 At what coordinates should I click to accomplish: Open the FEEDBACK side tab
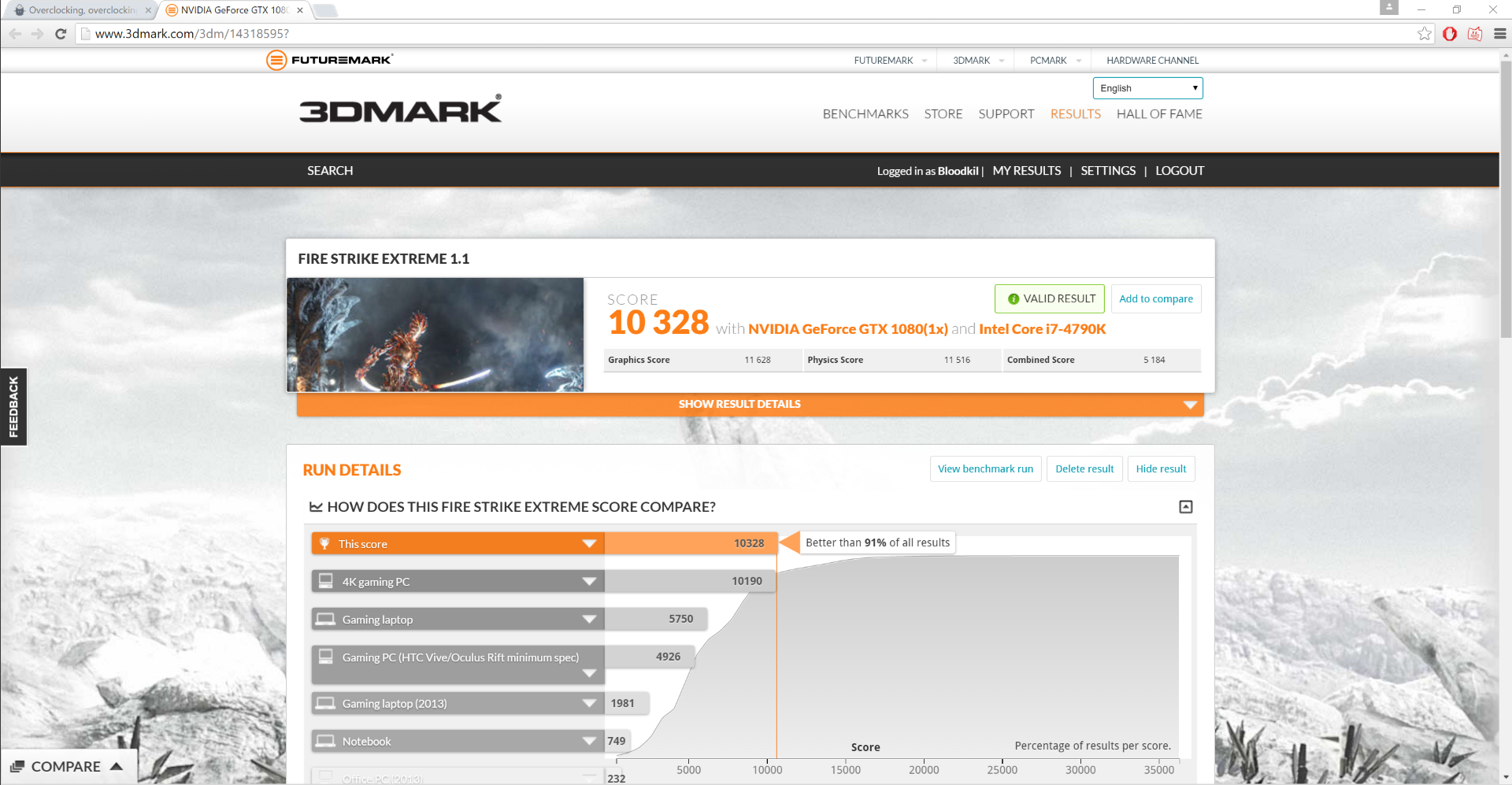coord(13,406)
